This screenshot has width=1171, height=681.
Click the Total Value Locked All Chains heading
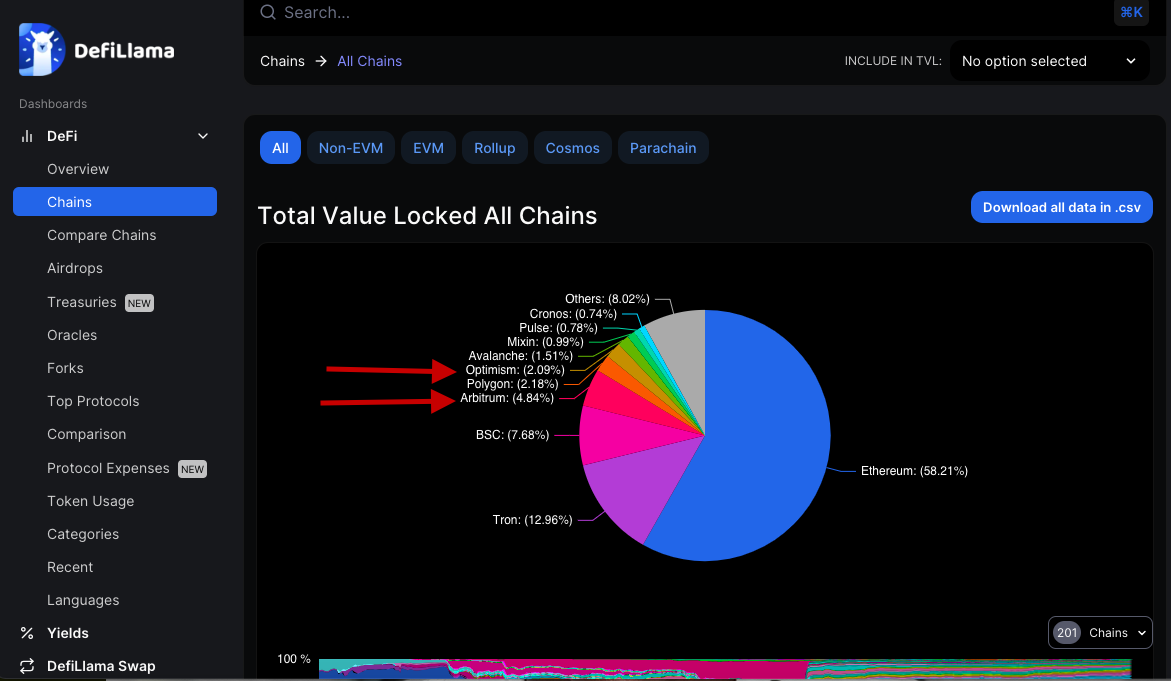tap(427, 216)
